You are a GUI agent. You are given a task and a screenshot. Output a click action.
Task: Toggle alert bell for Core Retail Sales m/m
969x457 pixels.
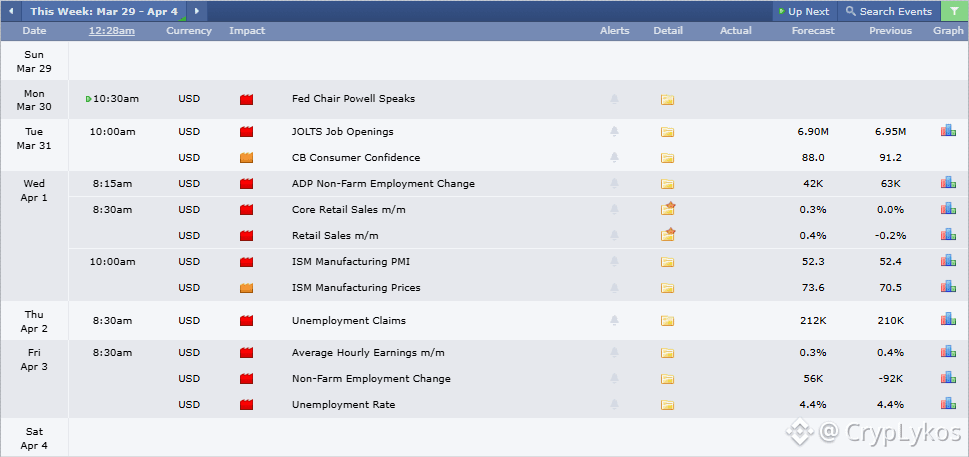click(x=614, y=209)
